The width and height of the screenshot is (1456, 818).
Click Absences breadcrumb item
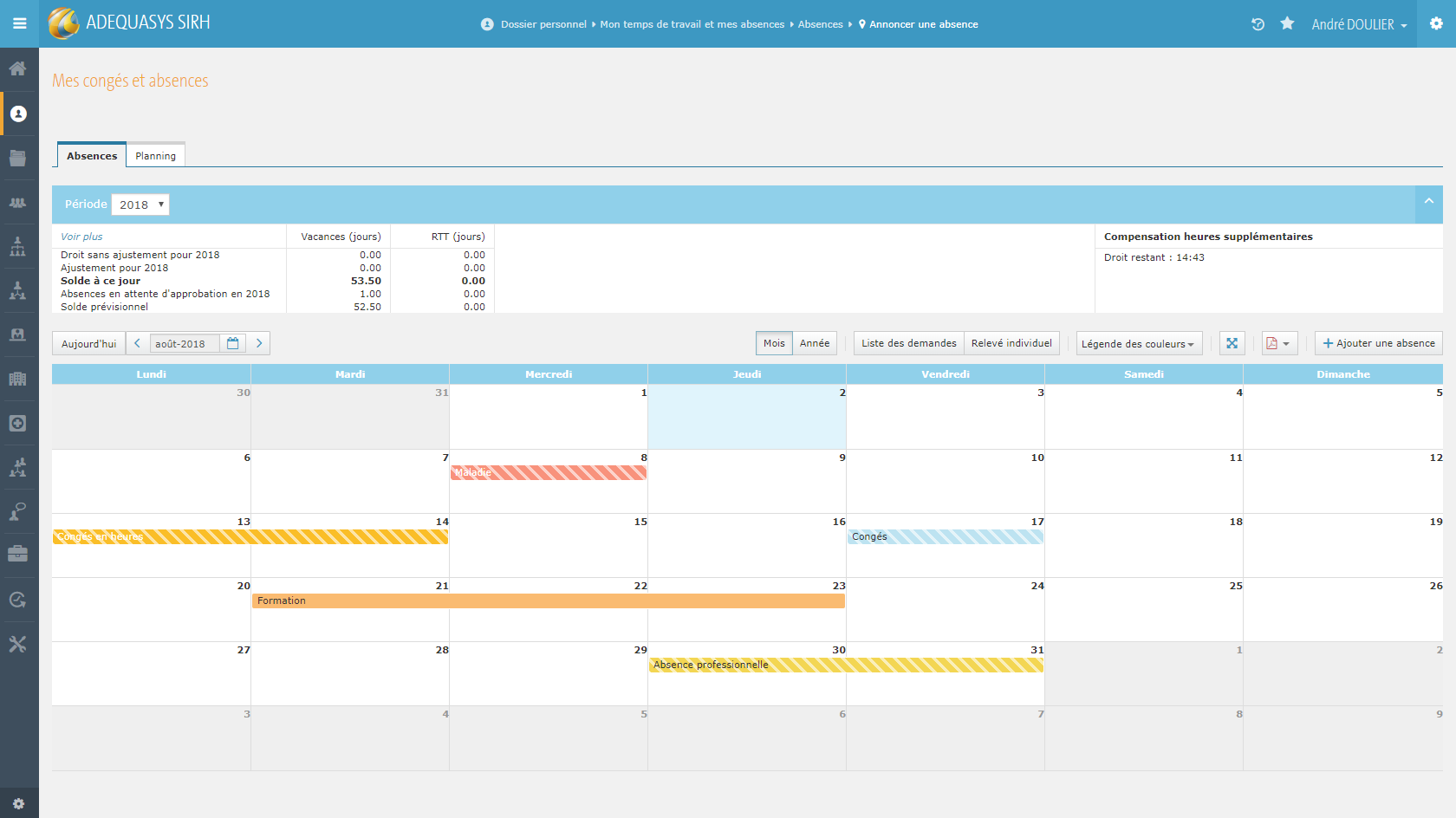coord(820,24)
